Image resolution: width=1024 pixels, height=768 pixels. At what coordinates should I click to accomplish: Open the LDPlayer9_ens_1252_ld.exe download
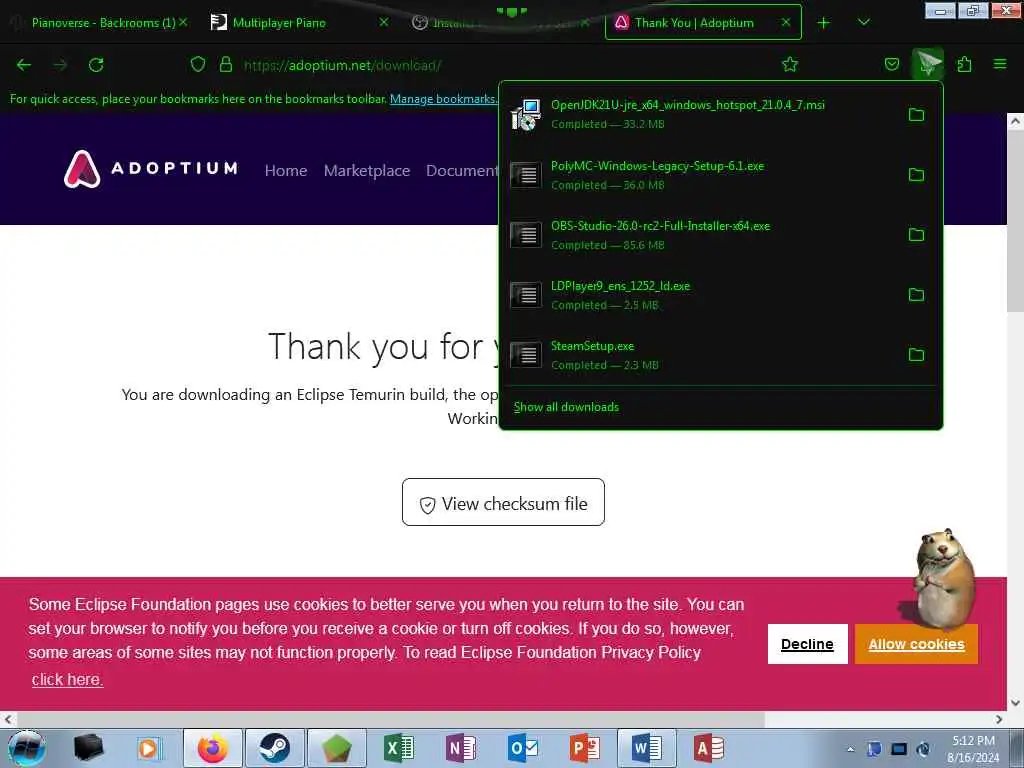[x=702, y=295]
